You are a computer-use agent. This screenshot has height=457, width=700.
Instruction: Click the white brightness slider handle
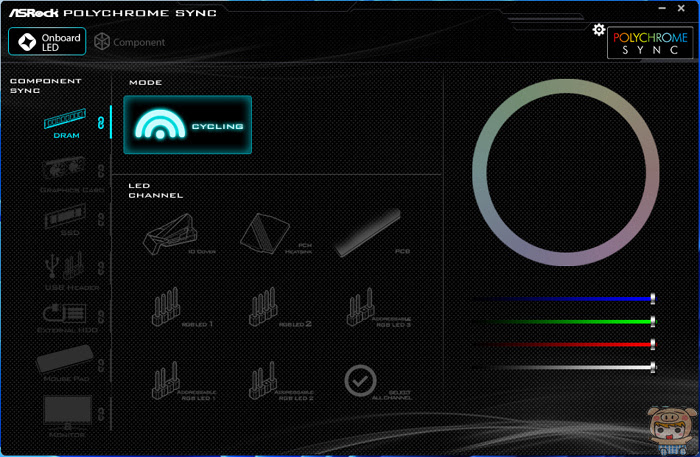coord(653,367)
